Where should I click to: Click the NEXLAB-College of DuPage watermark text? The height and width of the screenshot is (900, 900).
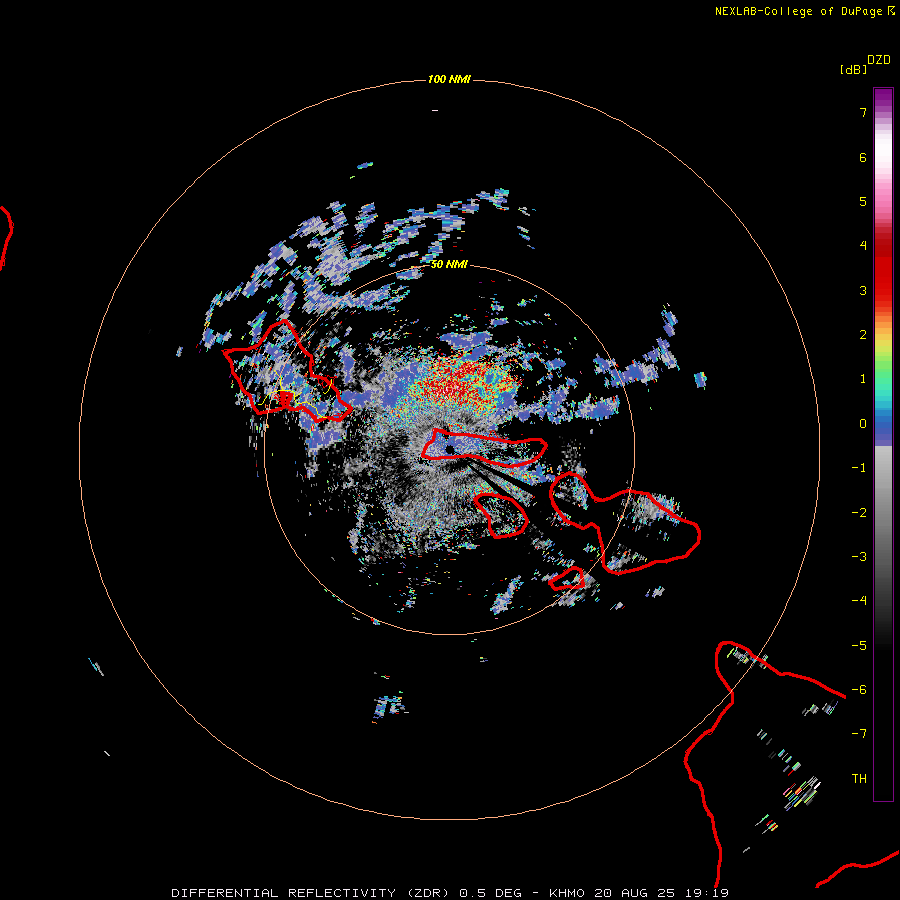point(804,11)
